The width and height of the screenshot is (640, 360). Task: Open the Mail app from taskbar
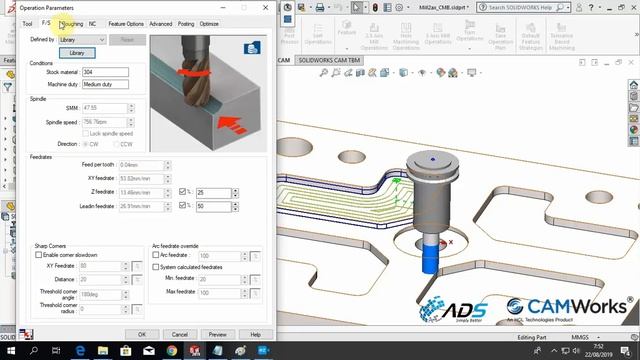(x=149, y=351)
